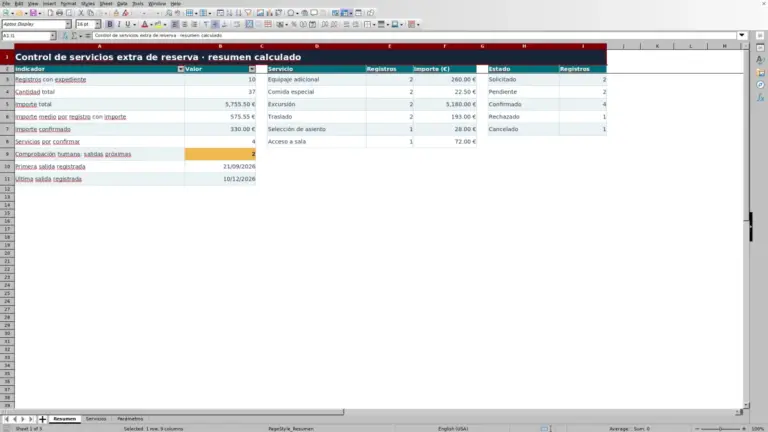Viewport: 768px width, 432px height.
Task: Toggle Underline formatting
Action: (128, 24)
